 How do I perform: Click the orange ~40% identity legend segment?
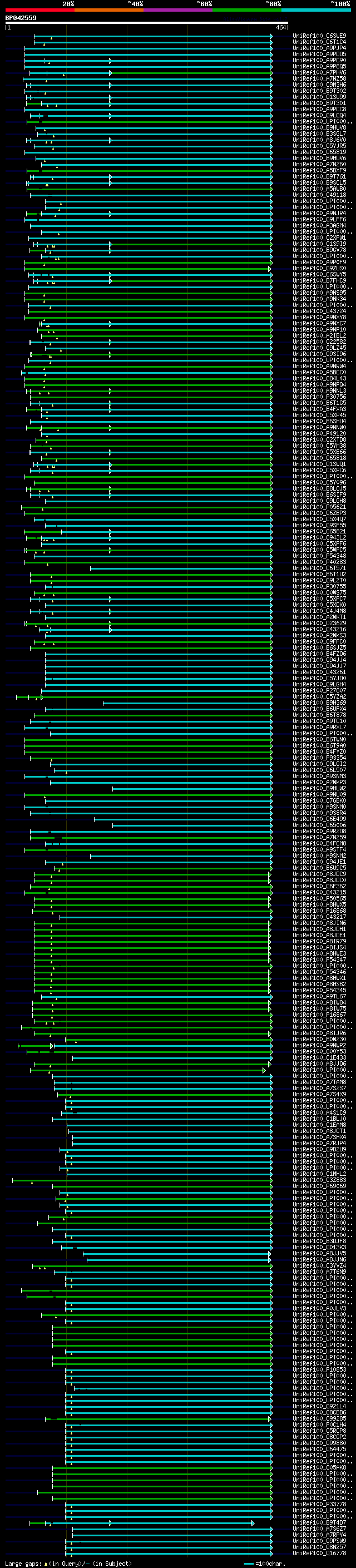(x=109, y=10)
